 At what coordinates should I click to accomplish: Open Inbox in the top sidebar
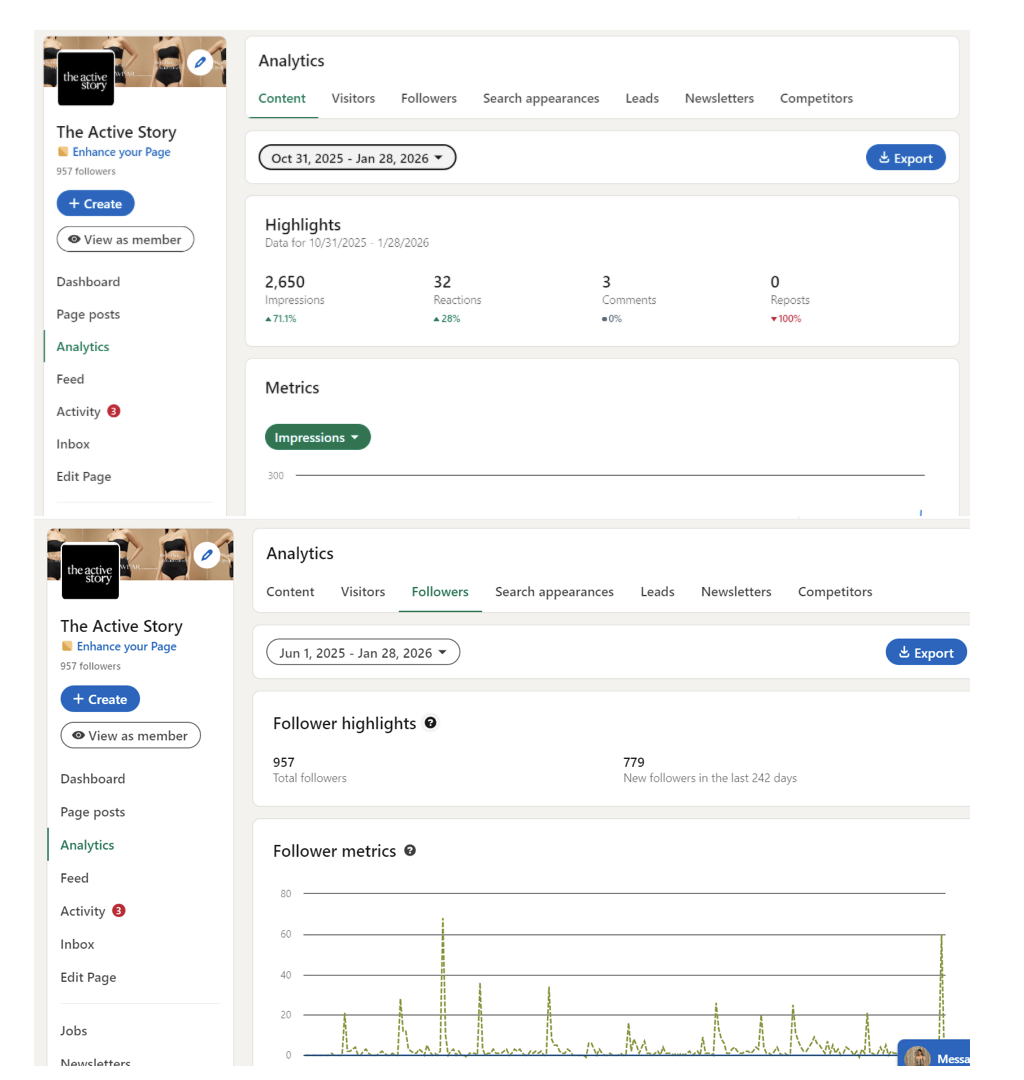point(73,444)
